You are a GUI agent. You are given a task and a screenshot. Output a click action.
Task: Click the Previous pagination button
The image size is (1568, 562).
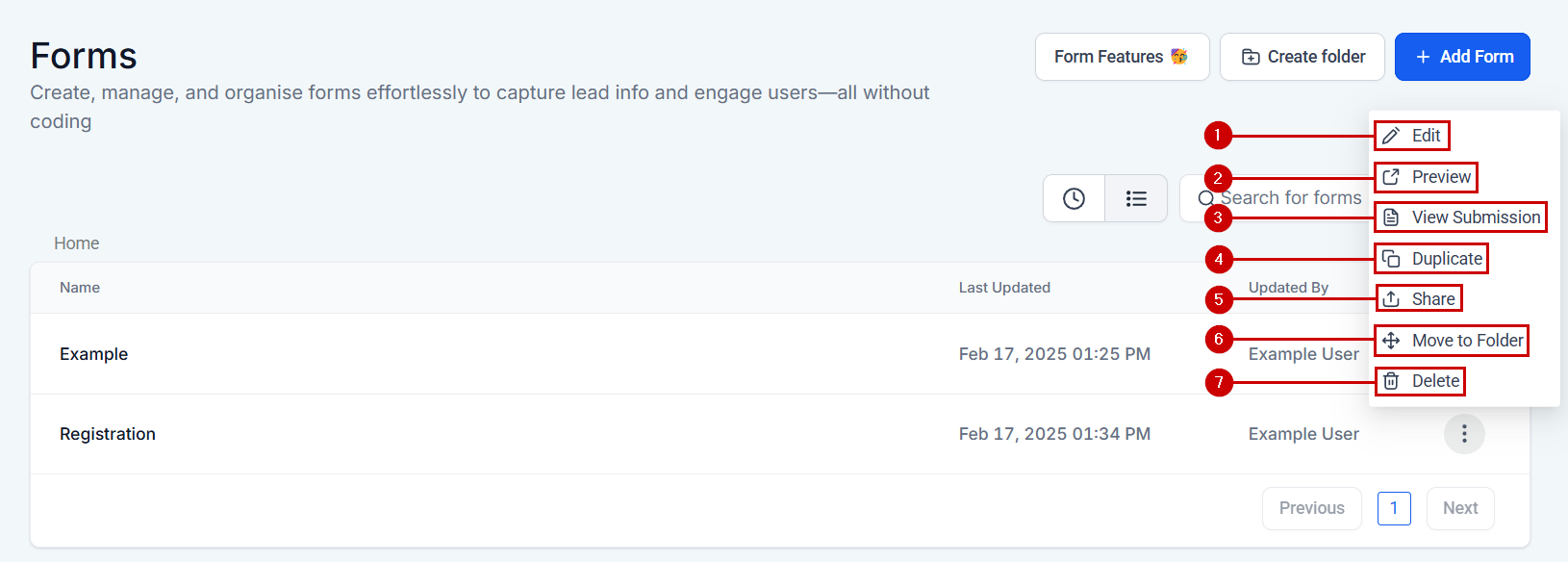(1312, 508)
